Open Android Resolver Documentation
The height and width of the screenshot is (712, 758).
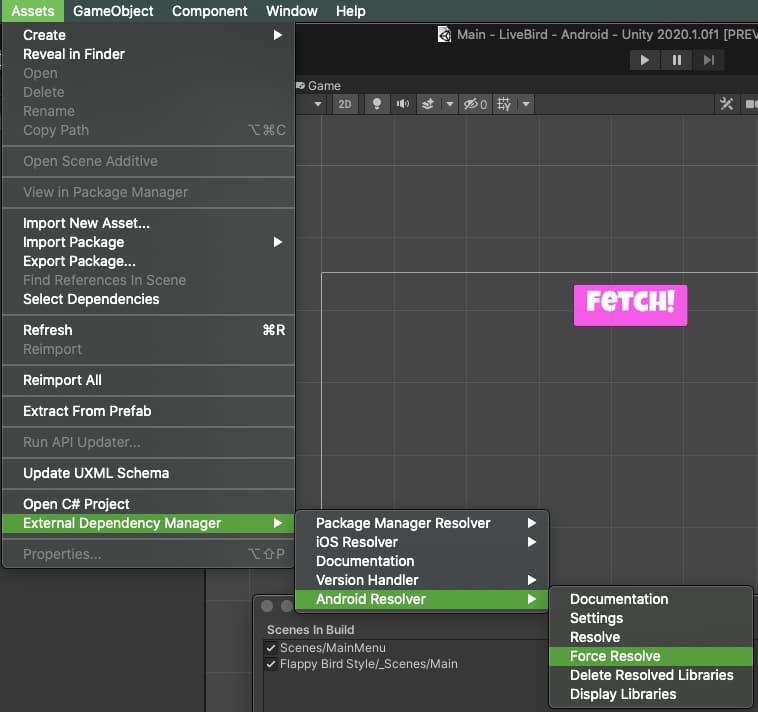[651, 599]
